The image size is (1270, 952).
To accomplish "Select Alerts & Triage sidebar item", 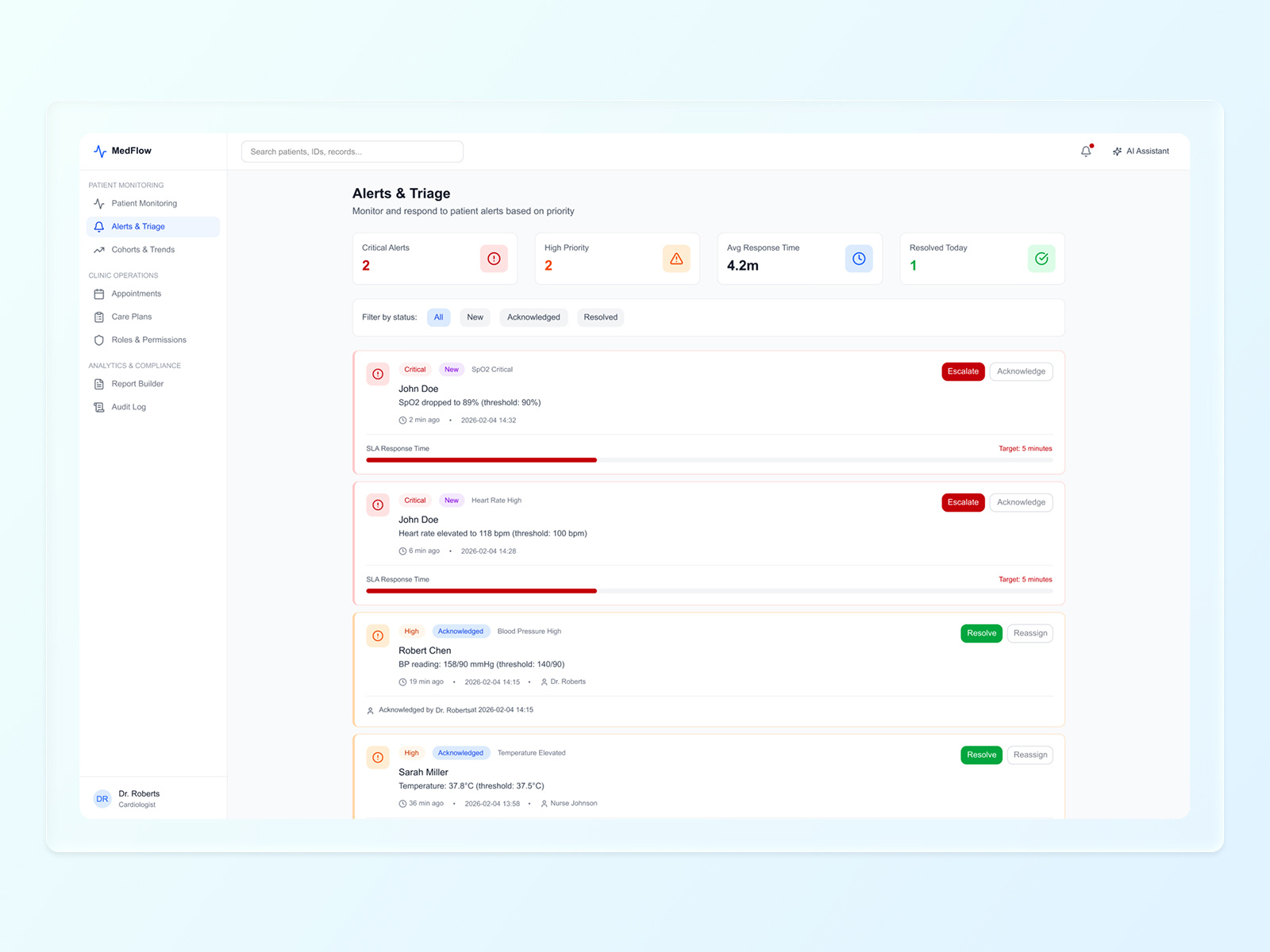I will pos(153,227).
